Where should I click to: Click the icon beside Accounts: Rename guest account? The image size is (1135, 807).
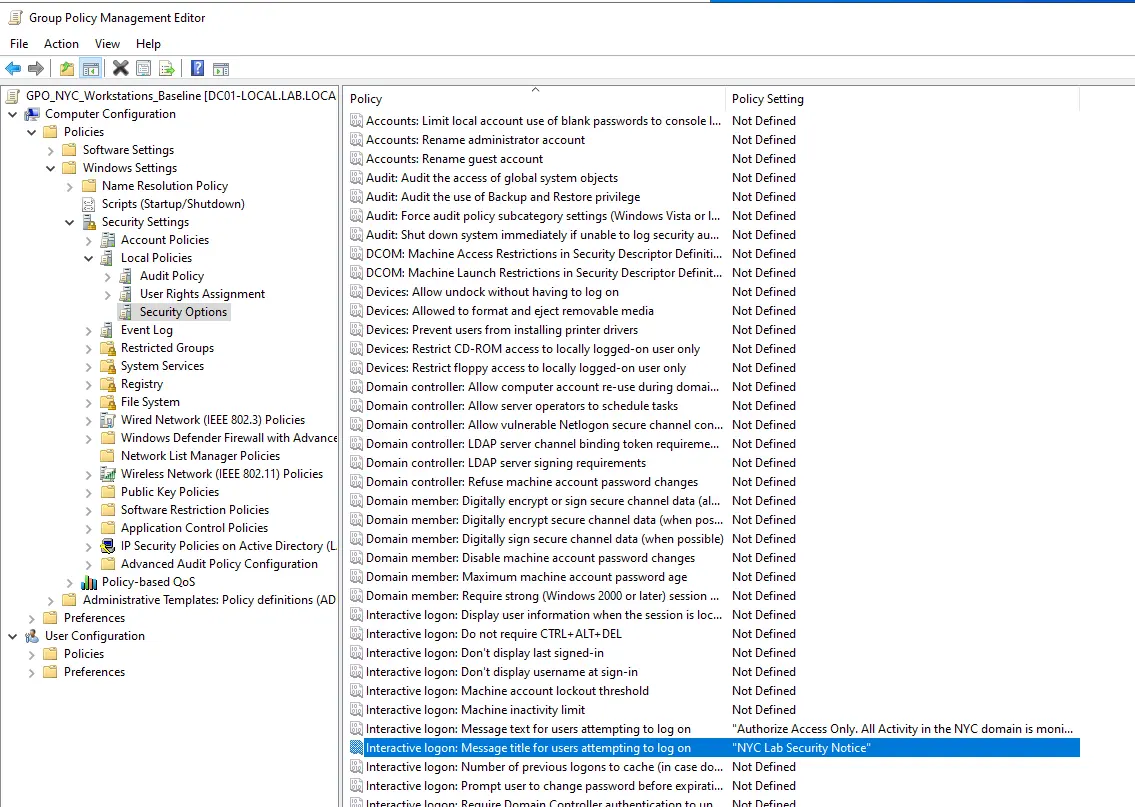pyautogui.click(x=356, y=159)
